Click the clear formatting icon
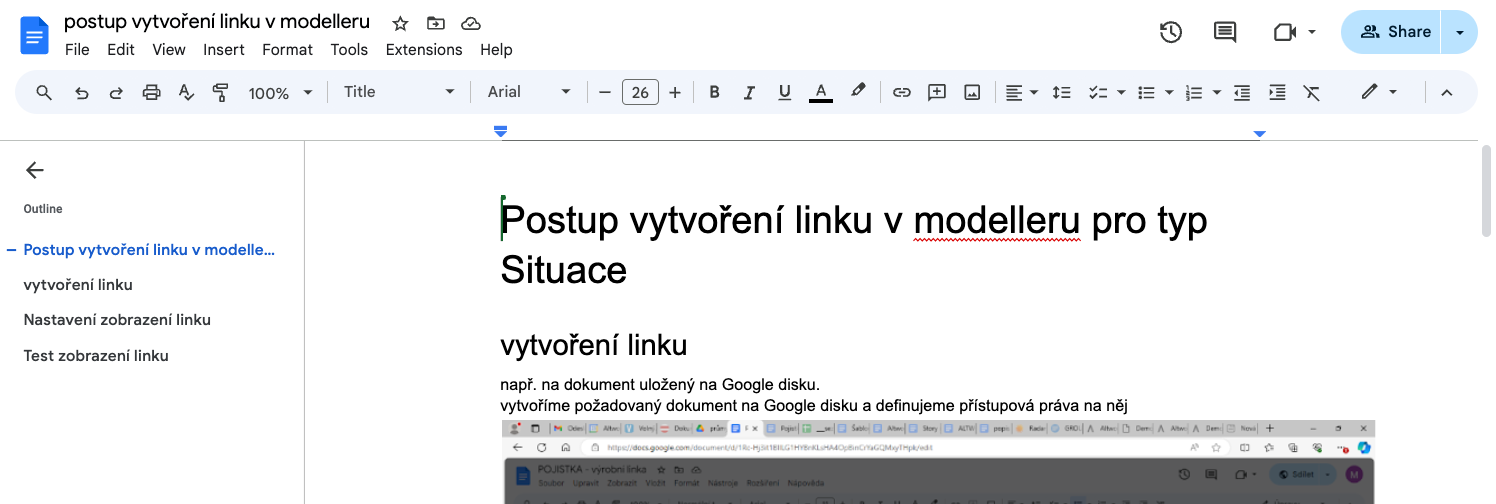The width and height of the screenshot is (1496, 504). click(1311, 93)
